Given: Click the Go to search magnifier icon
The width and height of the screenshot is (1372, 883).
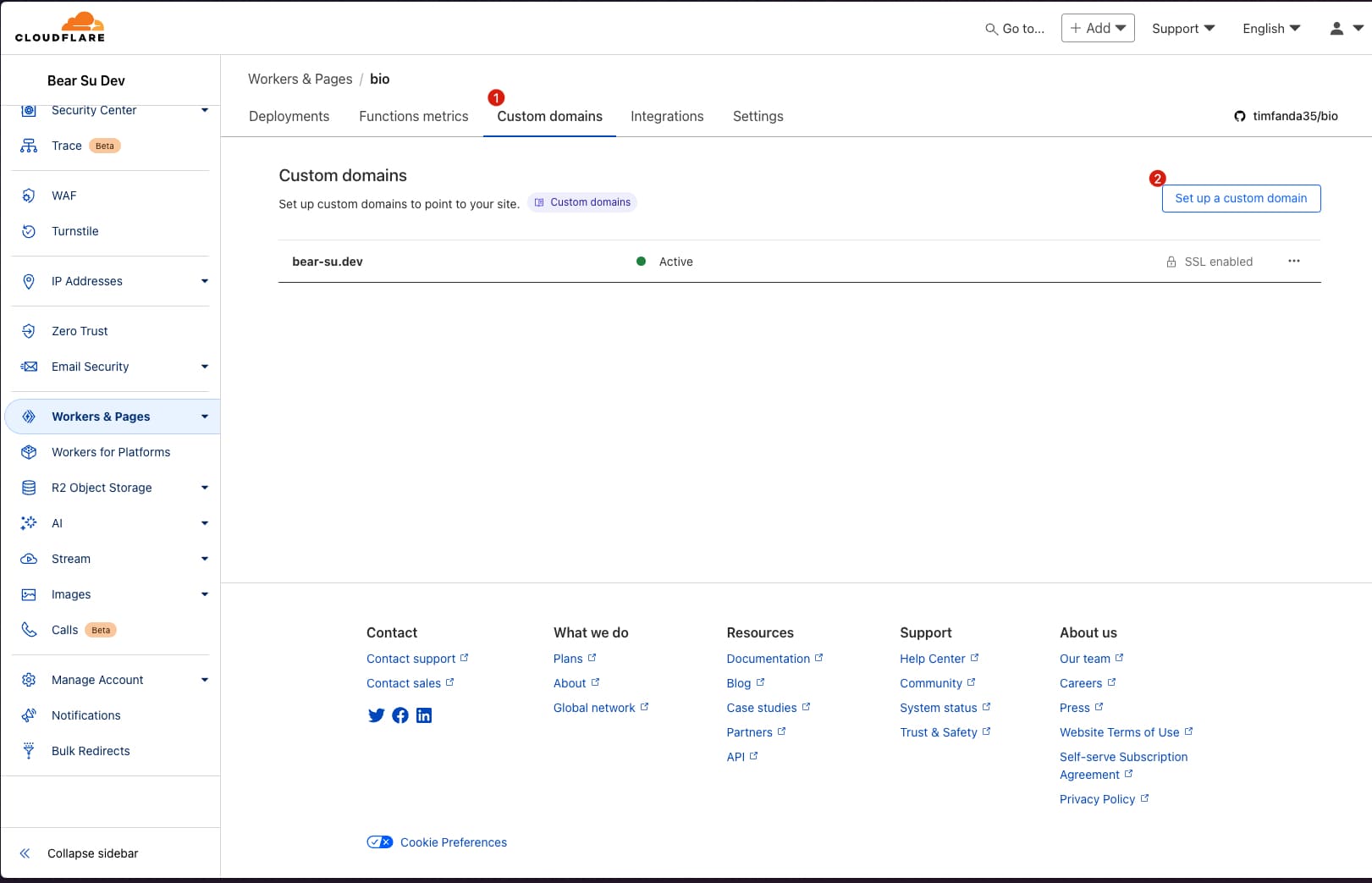Looking at the screenshot, I should (991, 29).
